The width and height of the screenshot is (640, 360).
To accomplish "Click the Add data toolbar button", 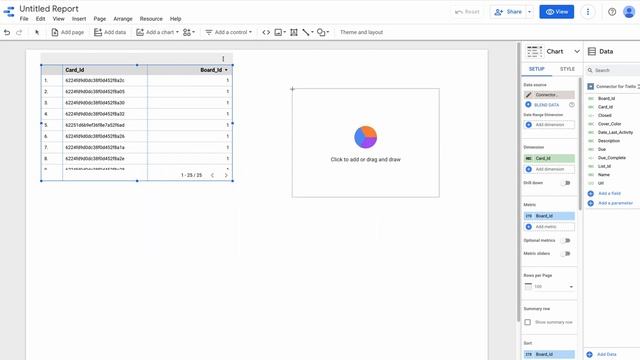I will click(110, 32).
